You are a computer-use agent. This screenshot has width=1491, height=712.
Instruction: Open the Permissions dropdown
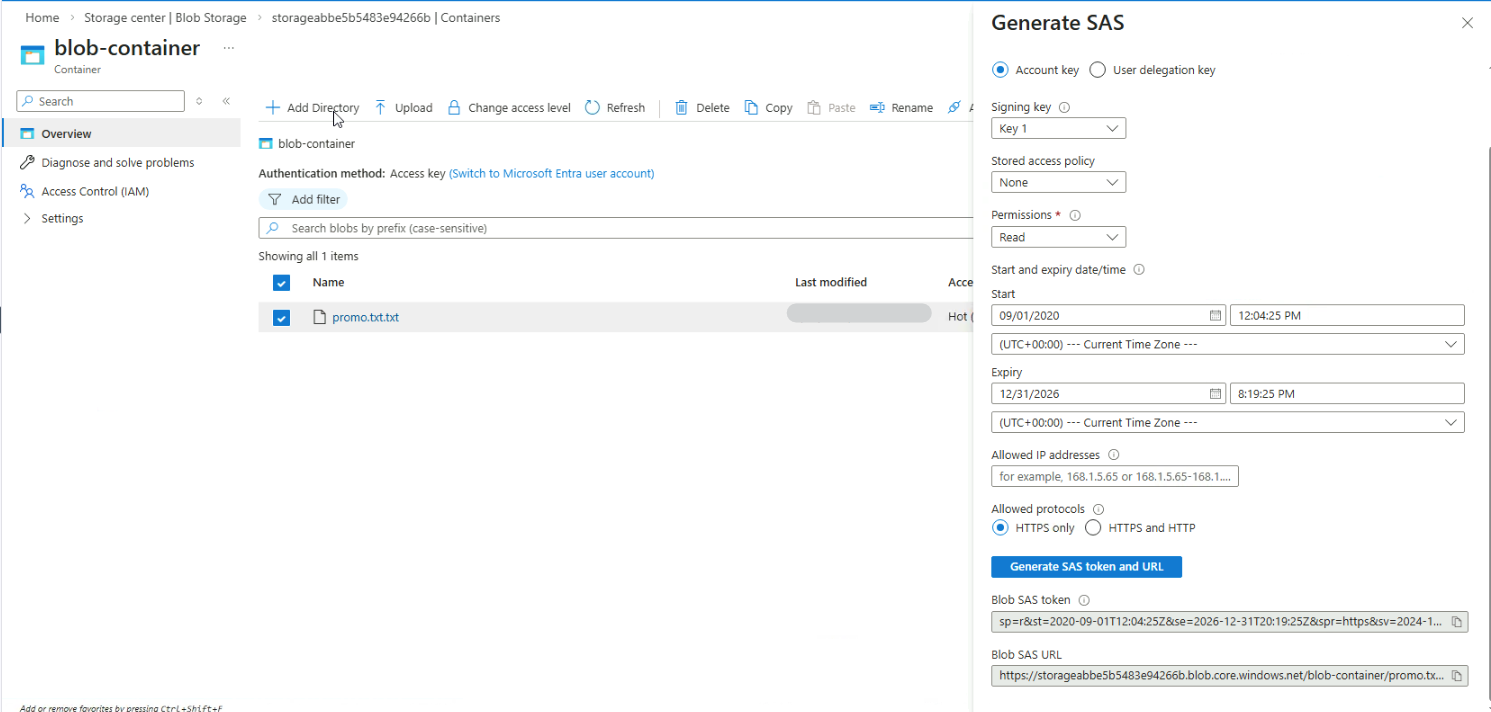pyautogui.click(x=1058, y=237)
